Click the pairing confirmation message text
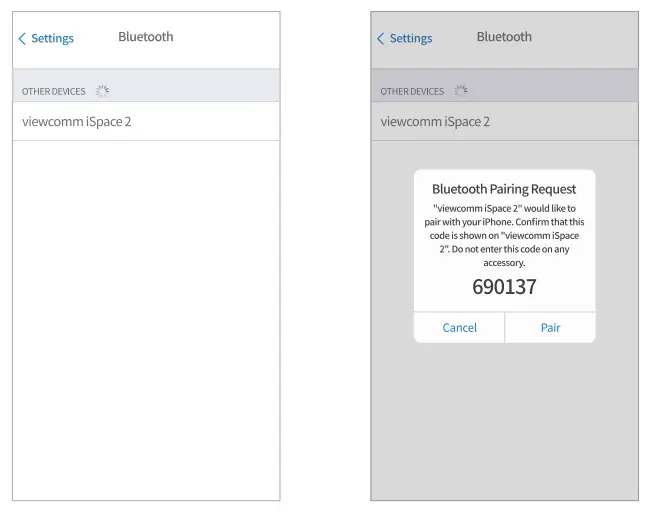650x514 pixels. (504, 235)
